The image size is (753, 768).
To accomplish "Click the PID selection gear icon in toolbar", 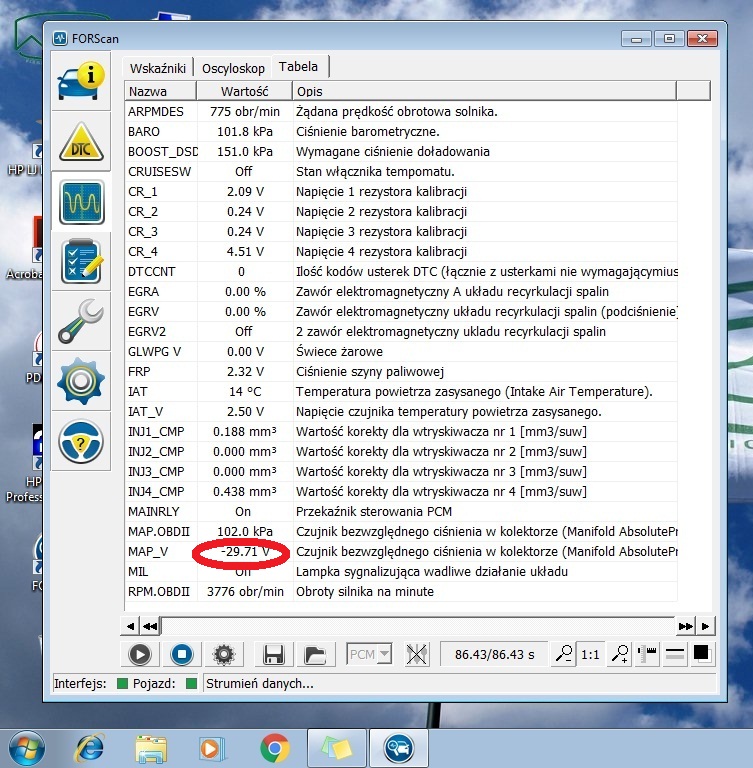I will click(223, 655).
